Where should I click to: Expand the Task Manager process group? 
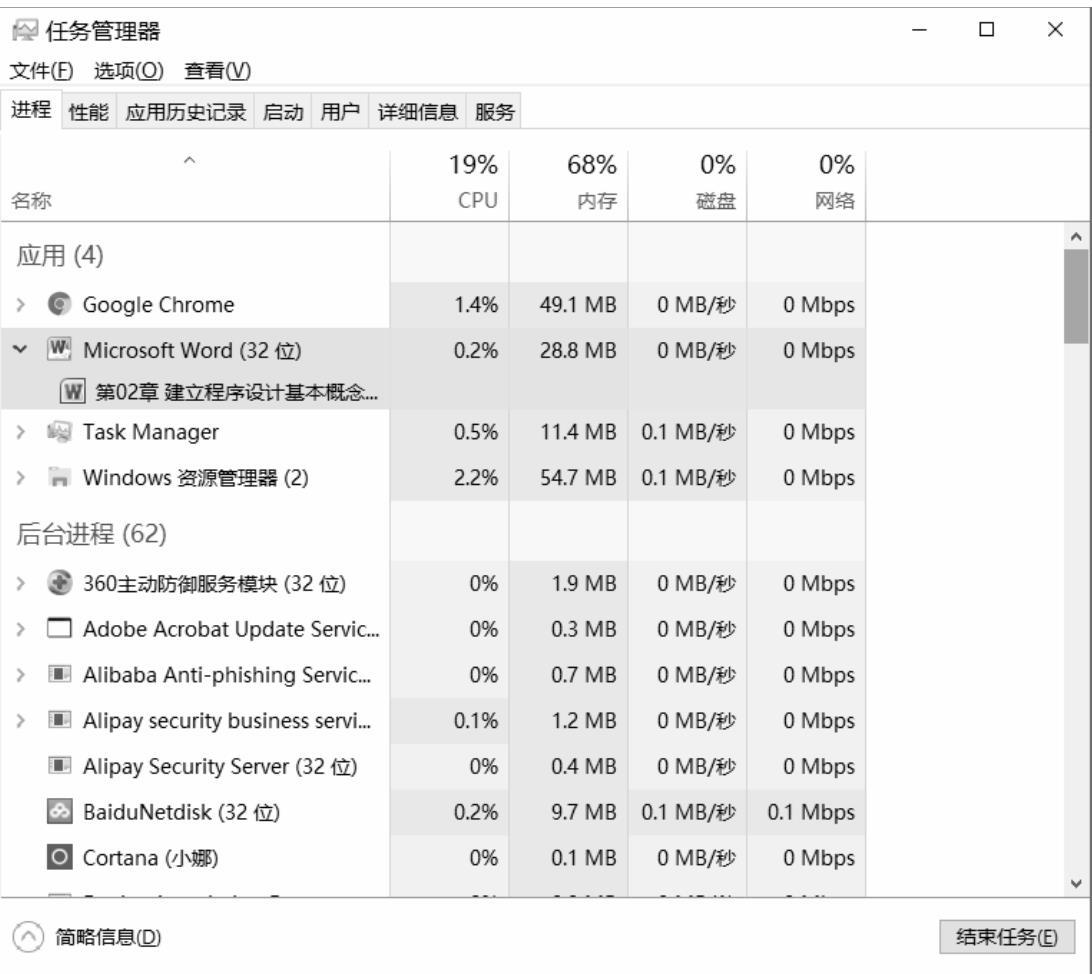[21, 432]
